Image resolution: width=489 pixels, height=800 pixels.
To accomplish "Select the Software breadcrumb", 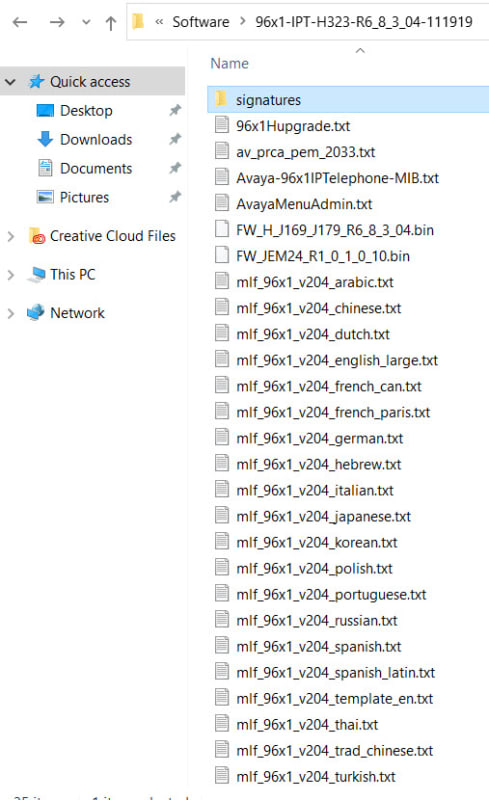I will pyautogui.click(x=201, y=22).
